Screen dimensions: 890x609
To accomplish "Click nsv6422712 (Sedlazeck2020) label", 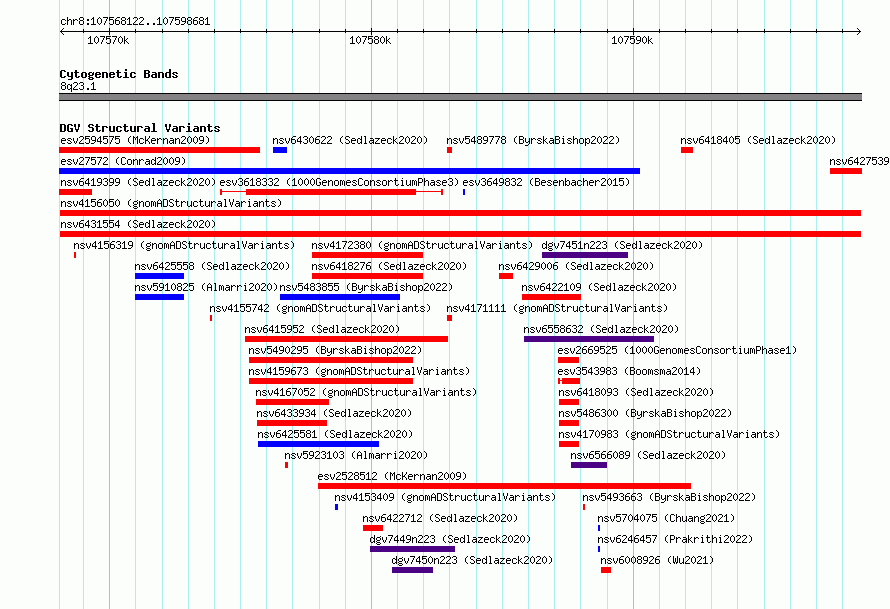I will [440, 518].
